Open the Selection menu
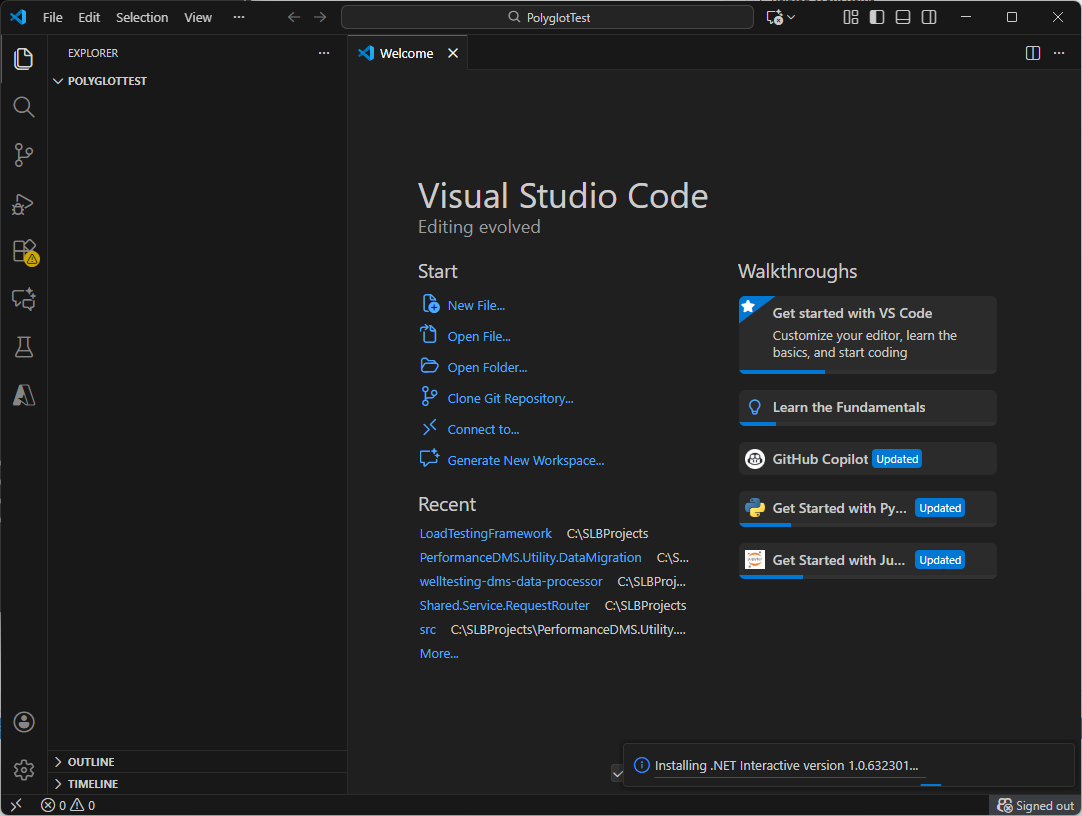Image resolution: width=1082 pixels, height=816 pixels. click(141, 17)
